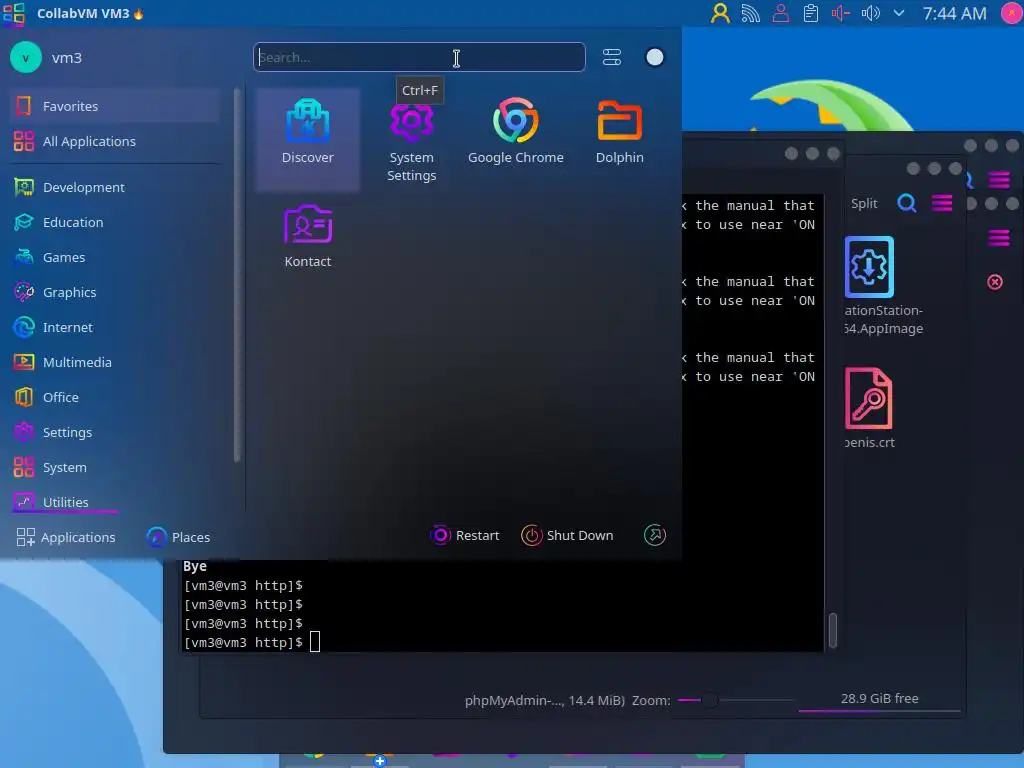Open the Multimedia category

tap(114, 362)
